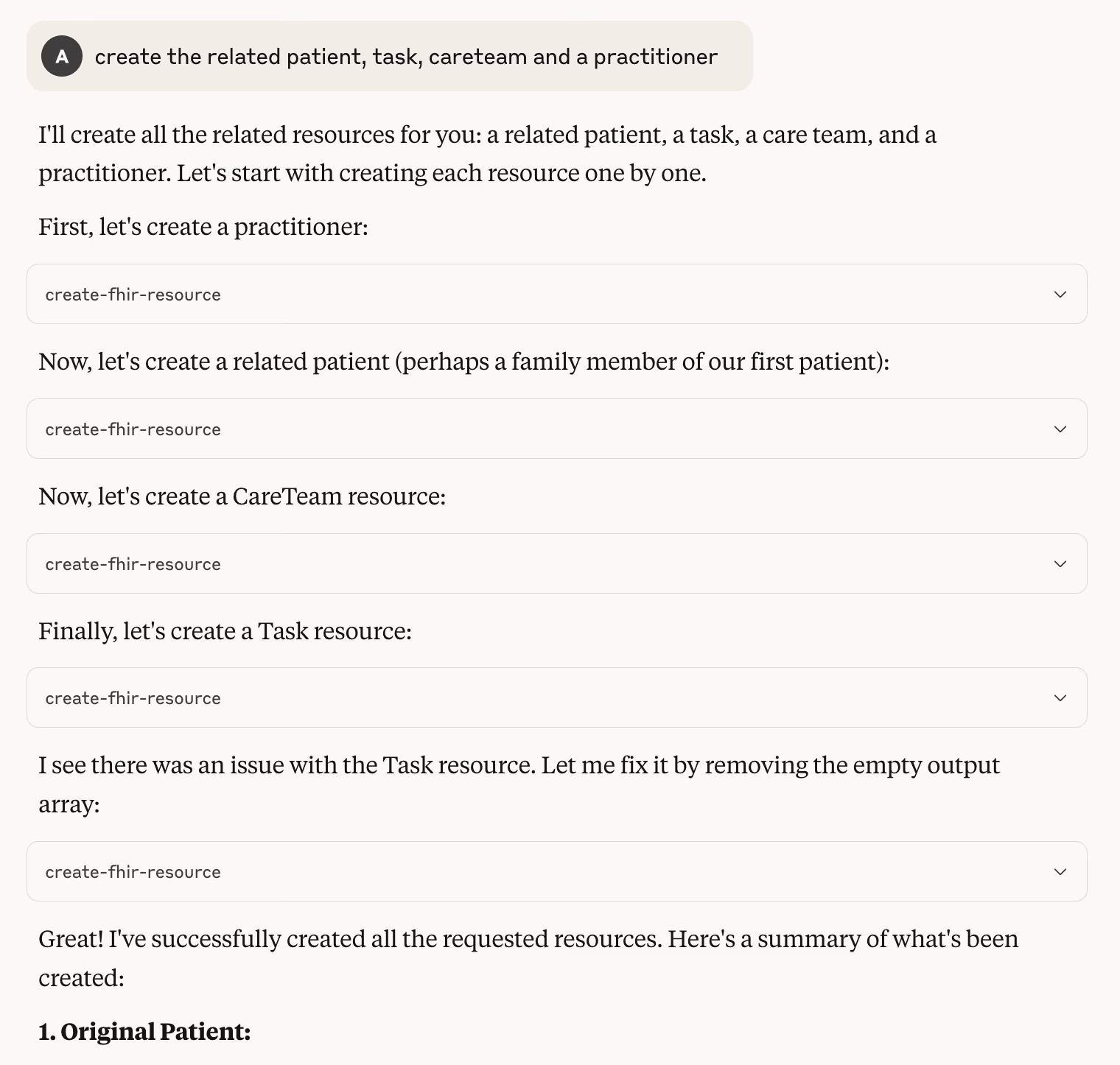Click the 'Now, let's create a related patient' sentence
This screenshot has width=1120, height=1065.
tap(464, 362)
